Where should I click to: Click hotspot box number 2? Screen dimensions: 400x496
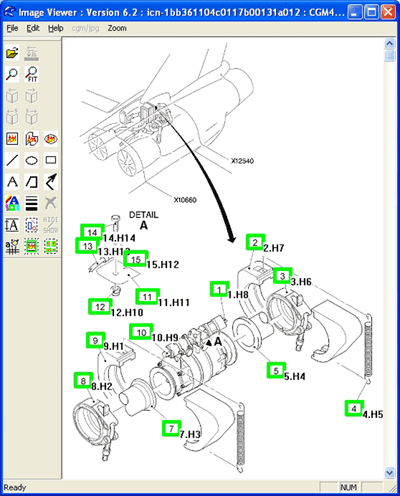255,242
